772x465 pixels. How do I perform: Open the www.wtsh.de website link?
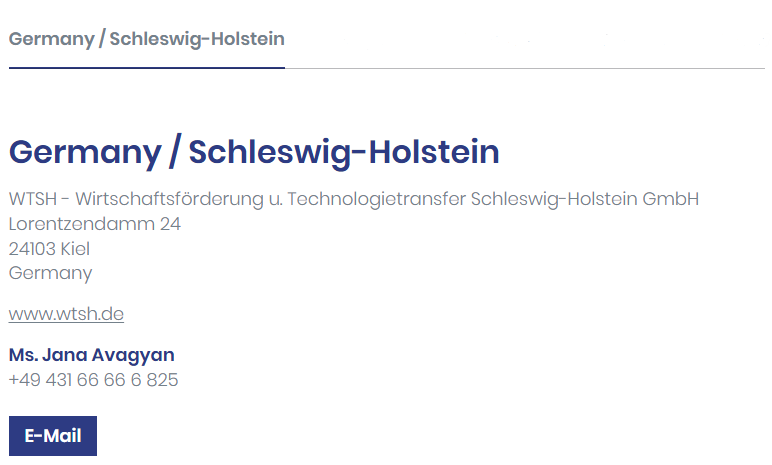point(66,314)
